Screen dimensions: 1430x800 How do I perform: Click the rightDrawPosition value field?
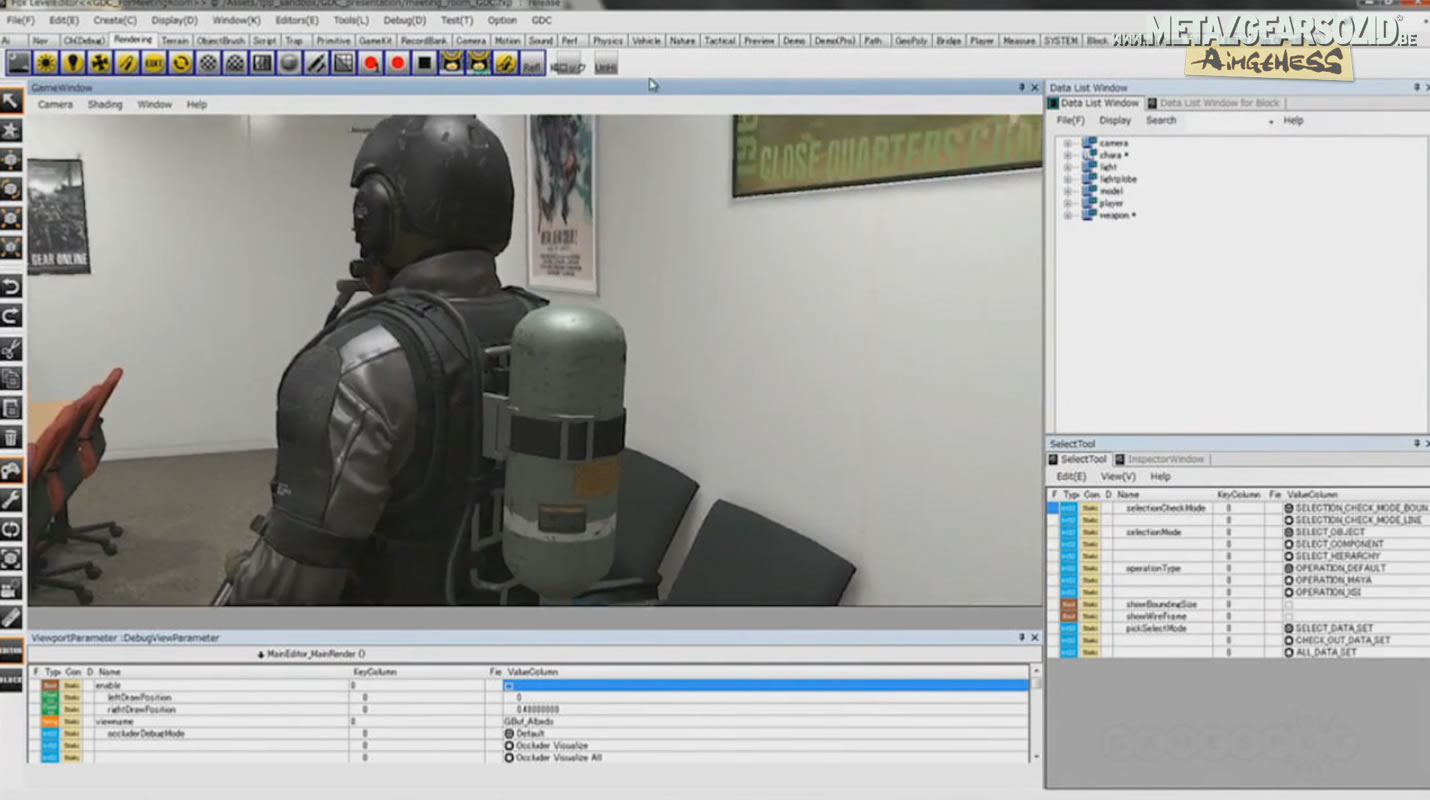point(765,709)
